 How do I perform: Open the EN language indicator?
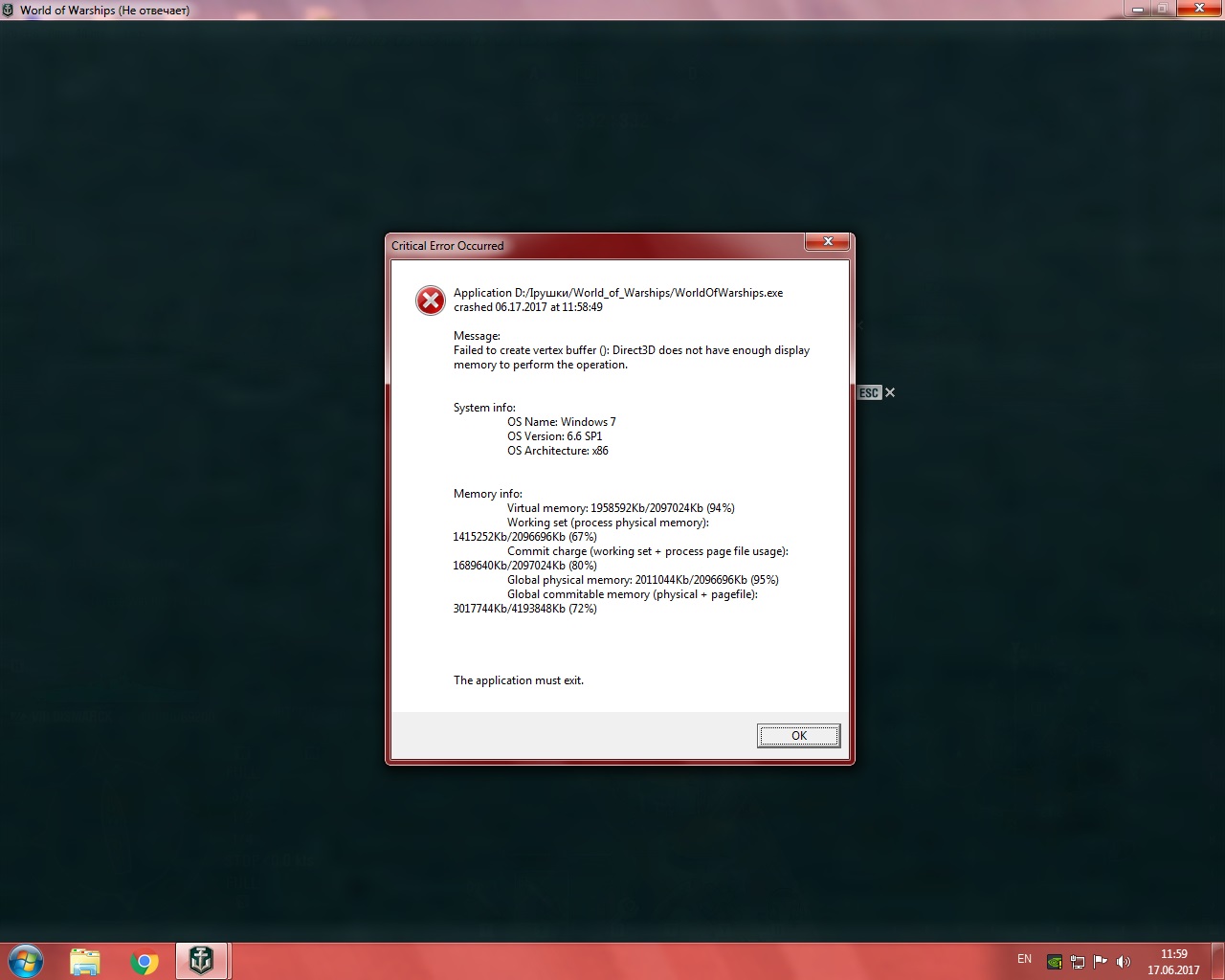point(1024,959)
